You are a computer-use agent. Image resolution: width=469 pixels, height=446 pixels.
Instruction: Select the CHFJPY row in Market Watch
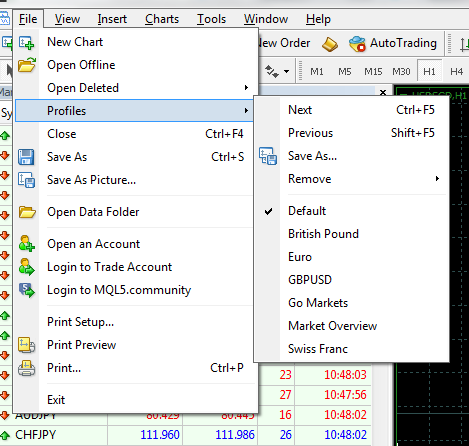click(185, 435)
